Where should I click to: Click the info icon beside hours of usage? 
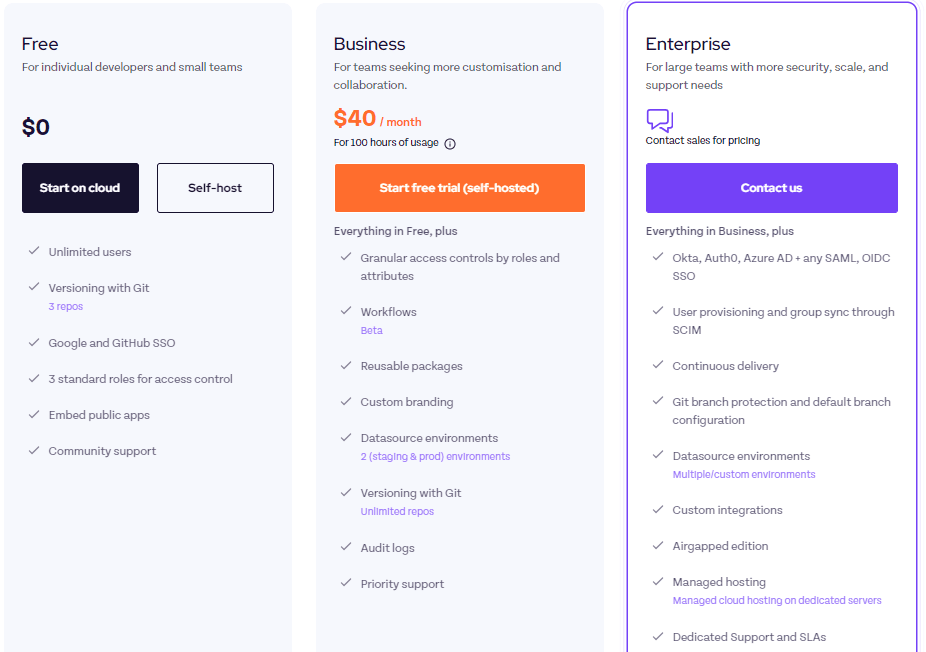point(449,144)
